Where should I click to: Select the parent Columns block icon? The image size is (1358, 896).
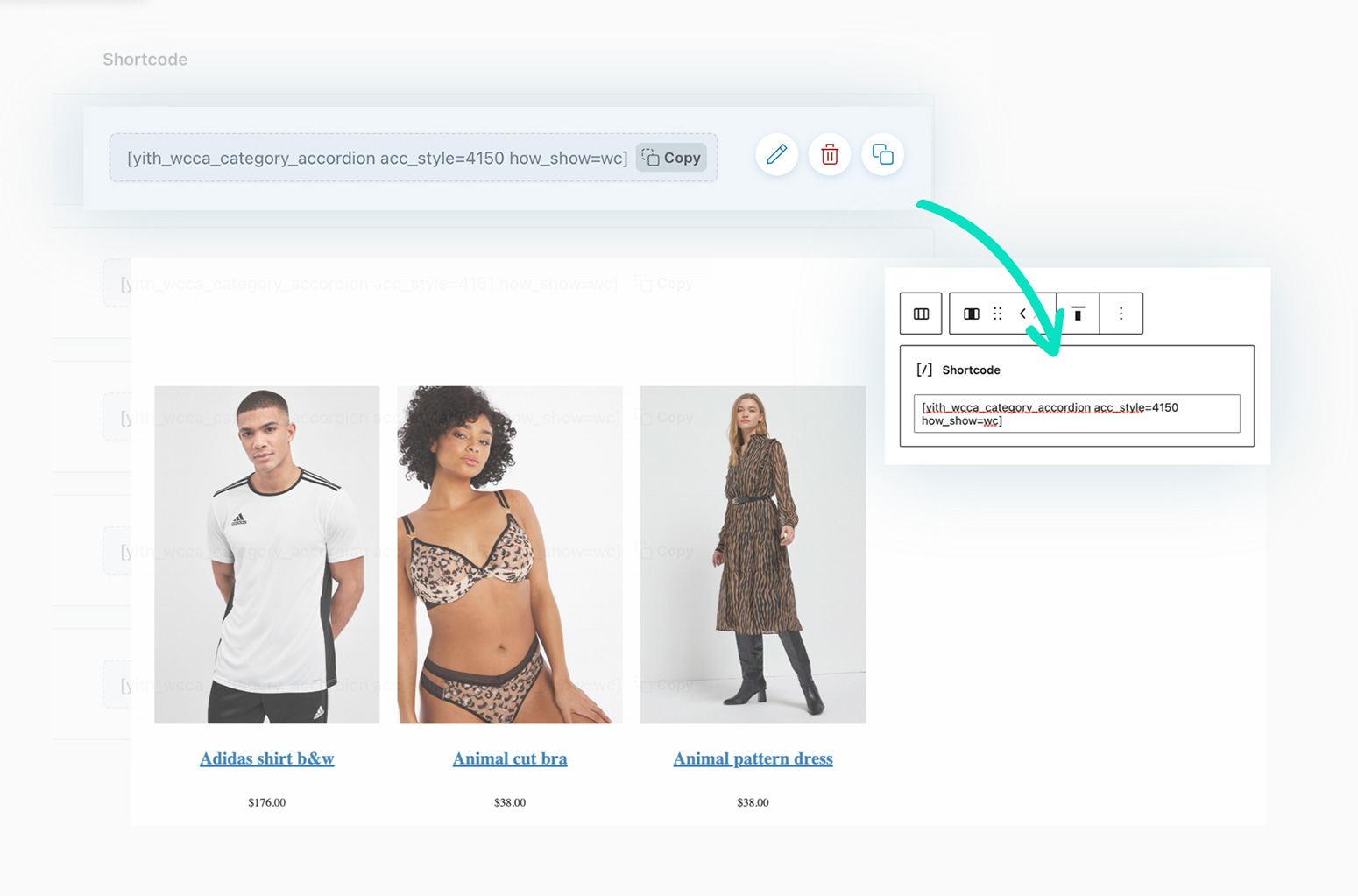click(921, 314)
